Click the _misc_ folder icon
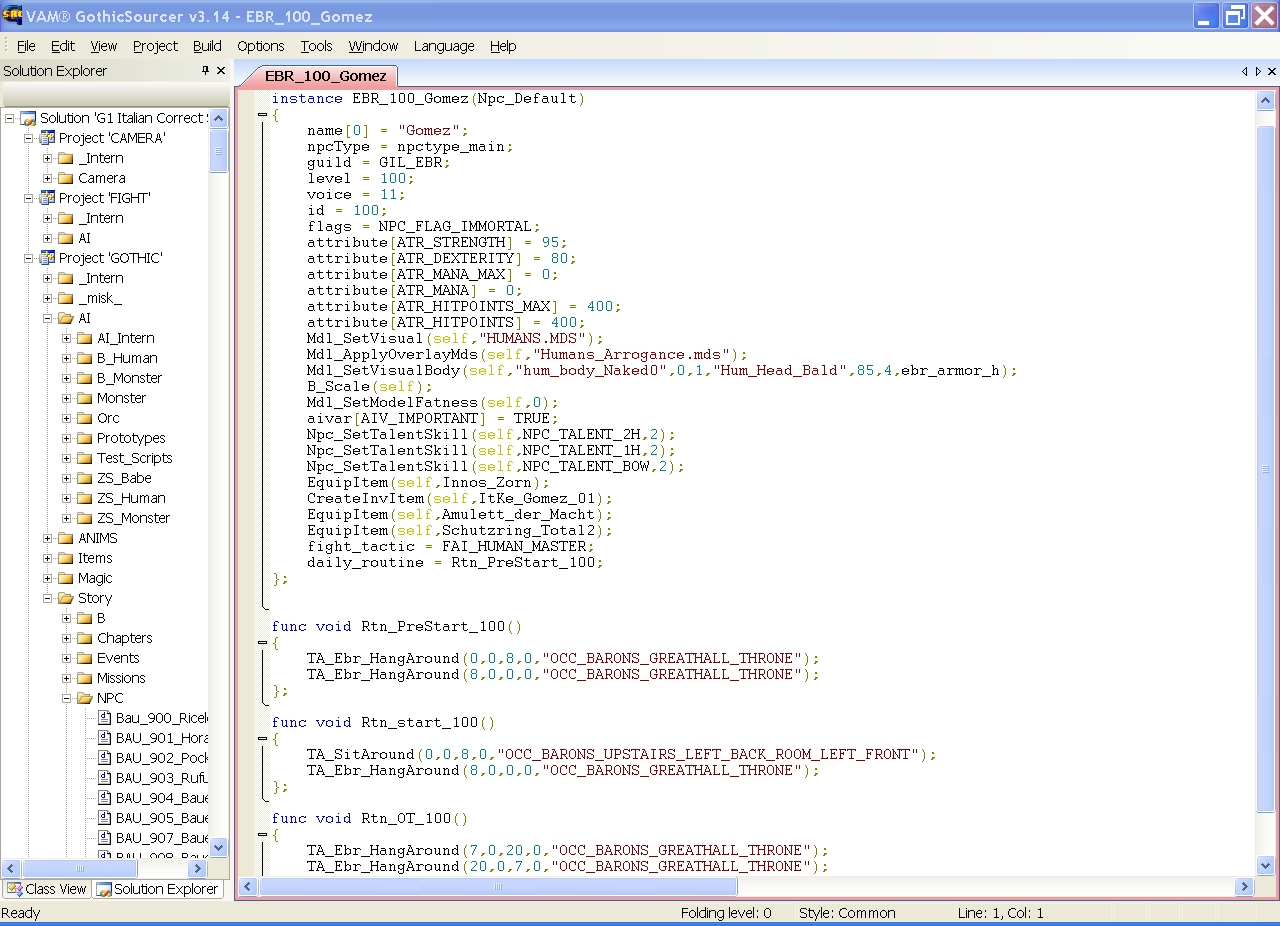 coord(66,298)
